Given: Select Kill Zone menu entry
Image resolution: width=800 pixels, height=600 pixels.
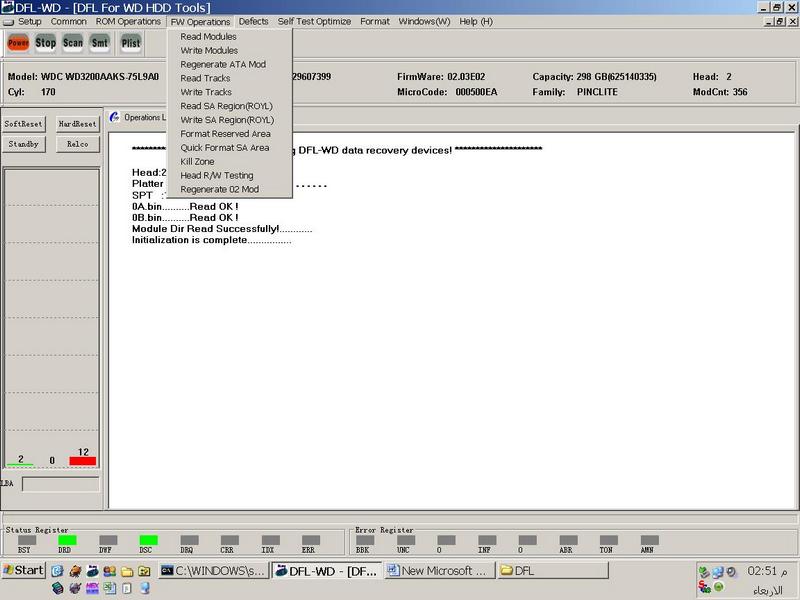Looking at the screenshot, I should [x=230, y=161].
